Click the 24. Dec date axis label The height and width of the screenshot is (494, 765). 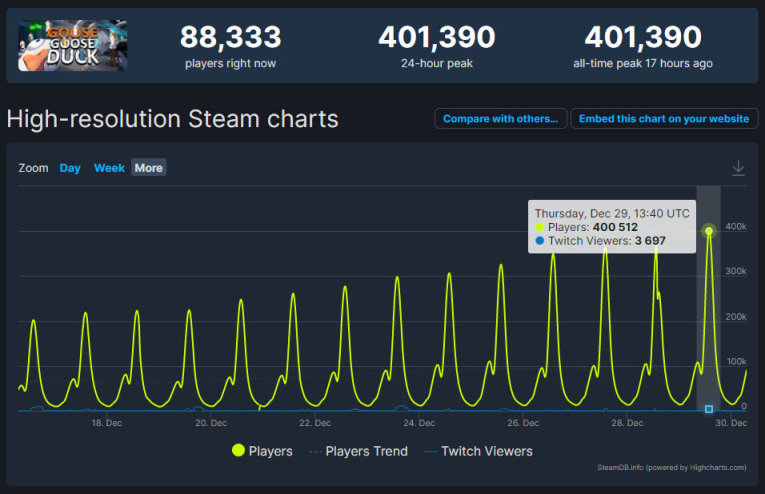(419, 423)
